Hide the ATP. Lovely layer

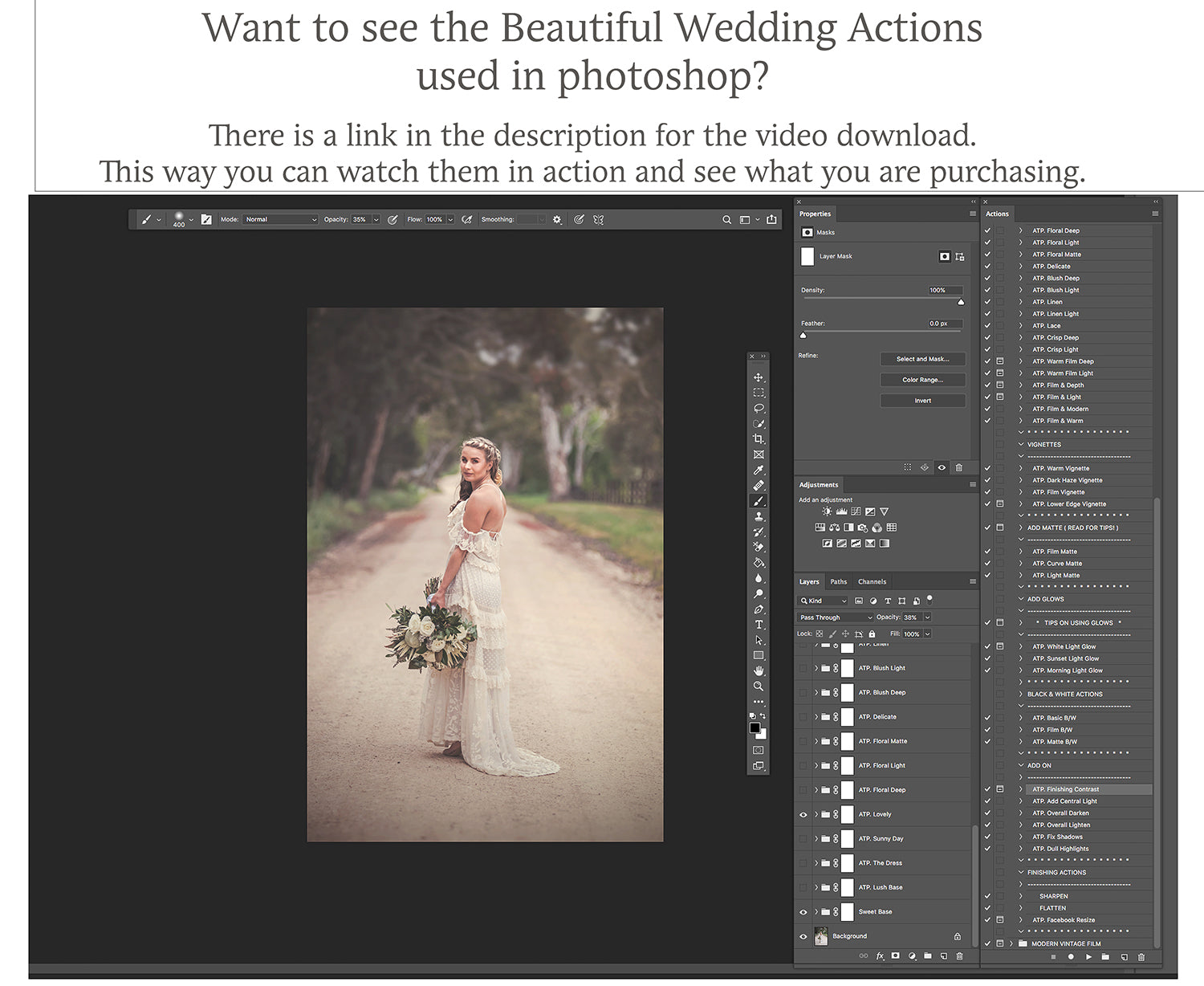pyautogui.click(x=803, y=814)
